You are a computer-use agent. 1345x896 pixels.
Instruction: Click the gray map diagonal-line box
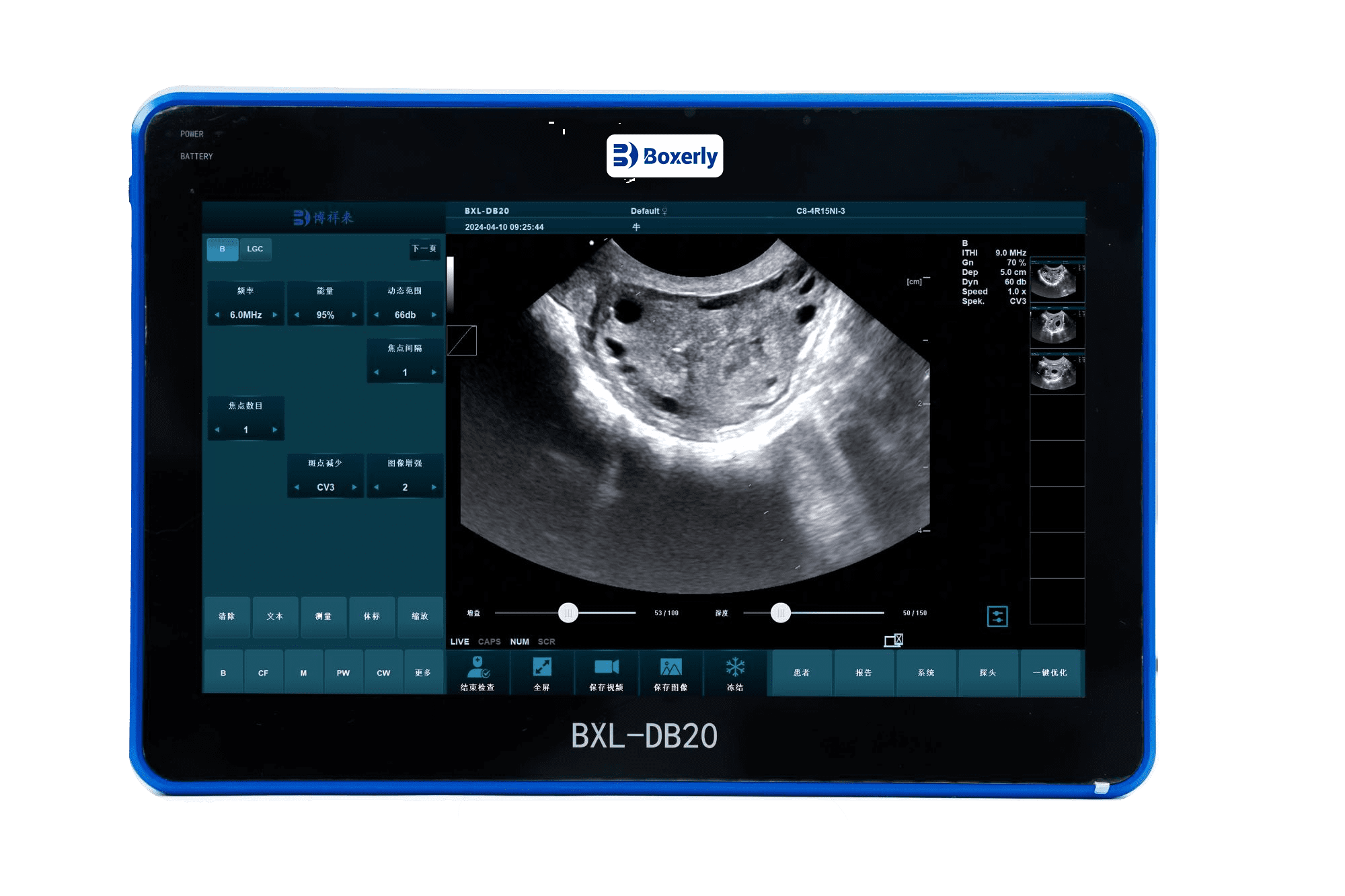pos(462,340)
